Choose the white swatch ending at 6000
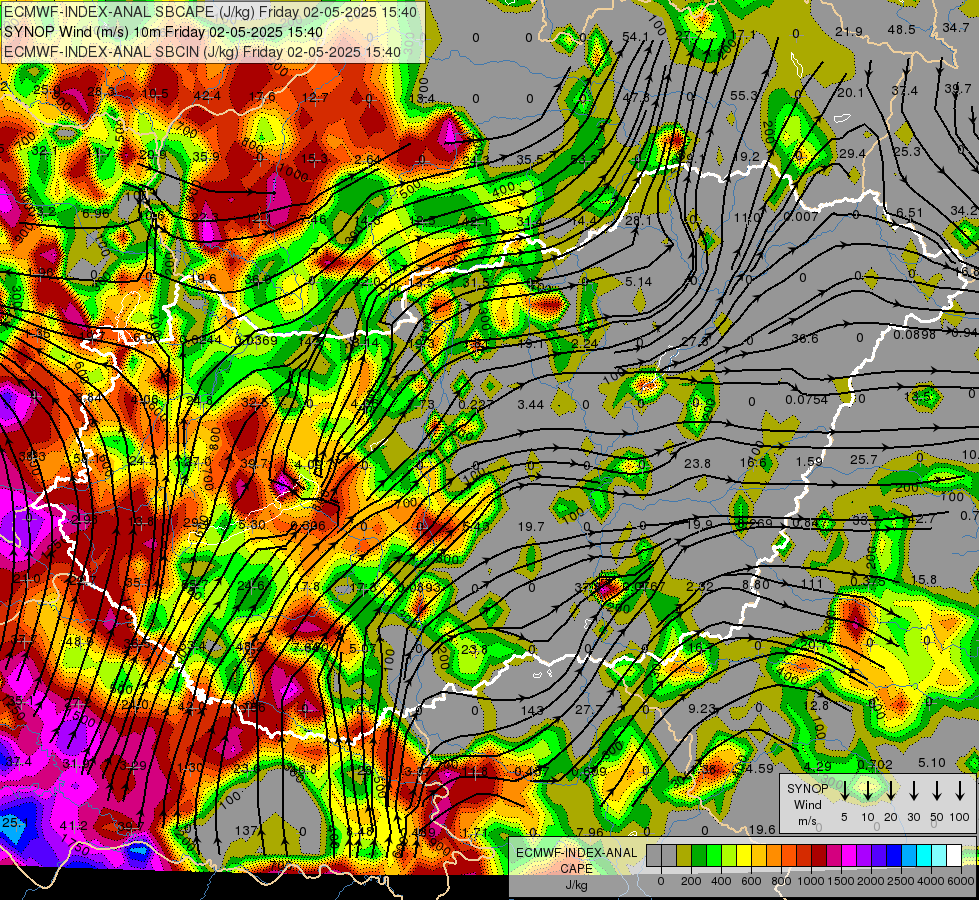This screenshot has width=979, height=900. coord(953,855)
